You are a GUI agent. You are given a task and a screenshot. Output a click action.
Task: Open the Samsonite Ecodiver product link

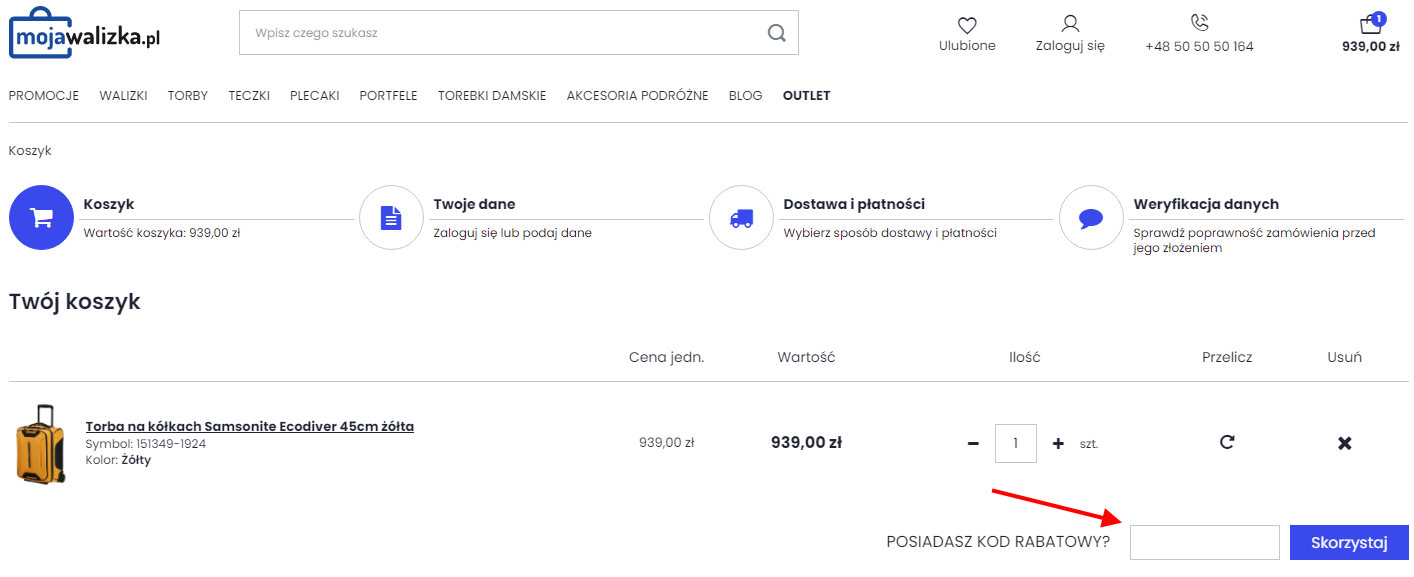point(249,426)
